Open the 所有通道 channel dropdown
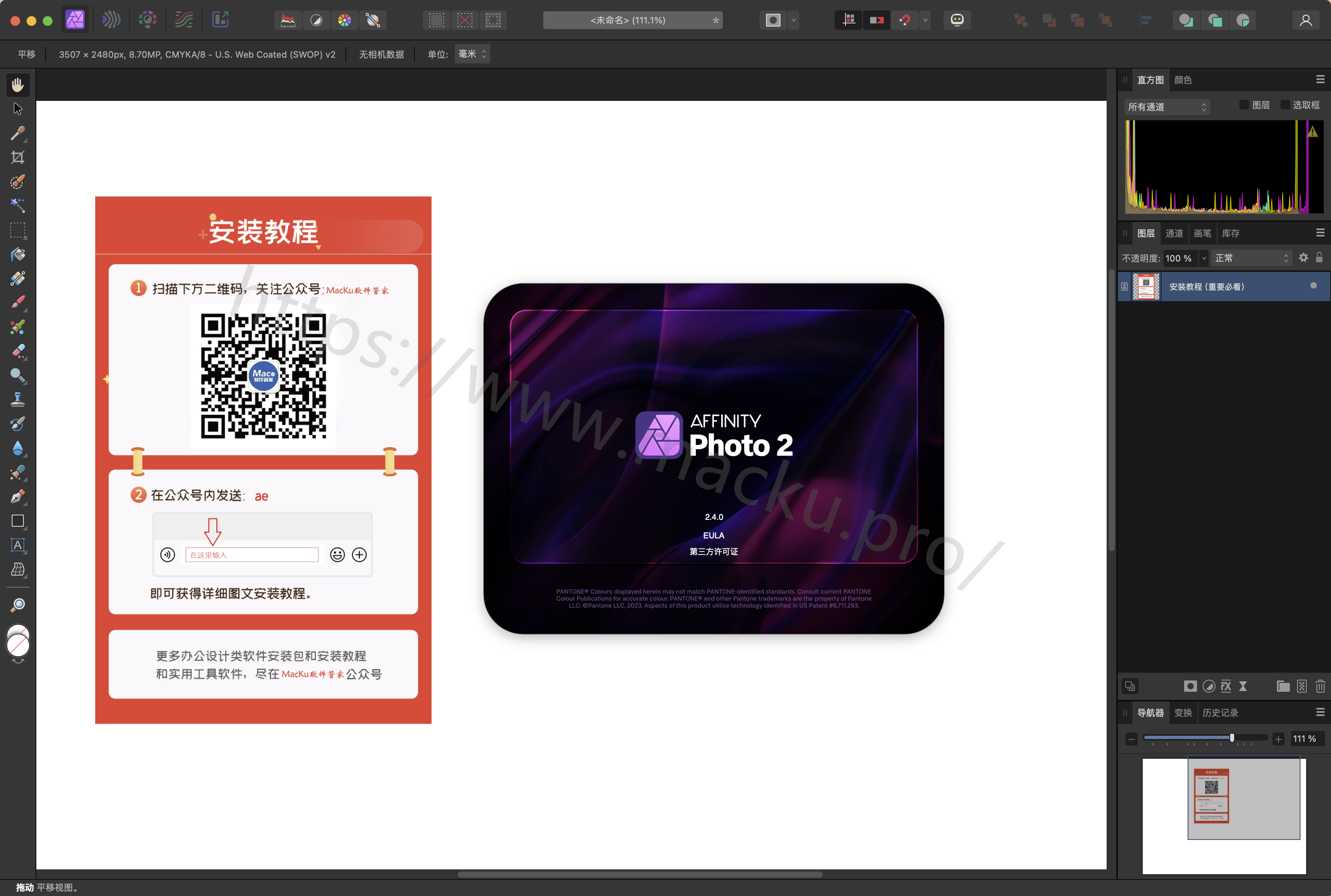 pyautogui.click(x=1166, y=107)
